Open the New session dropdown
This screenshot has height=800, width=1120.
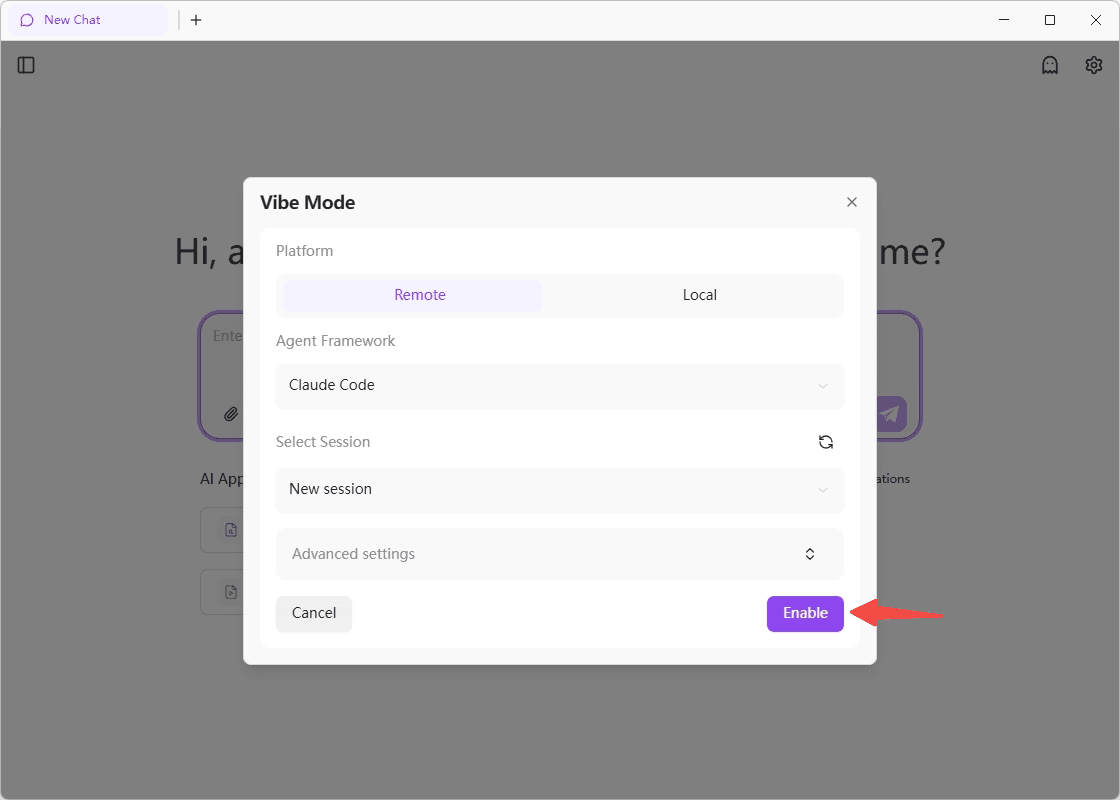pos(559,489)
